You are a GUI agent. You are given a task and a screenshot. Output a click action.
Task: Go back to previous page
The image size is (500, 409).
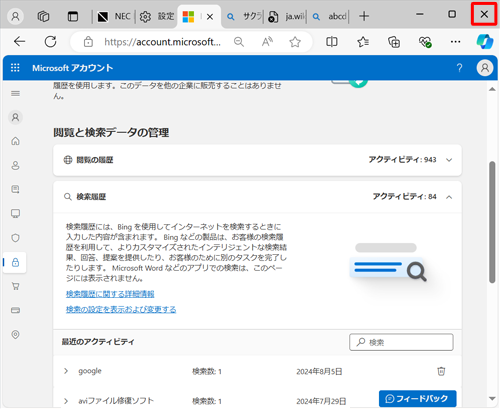(x=20, y=42)
